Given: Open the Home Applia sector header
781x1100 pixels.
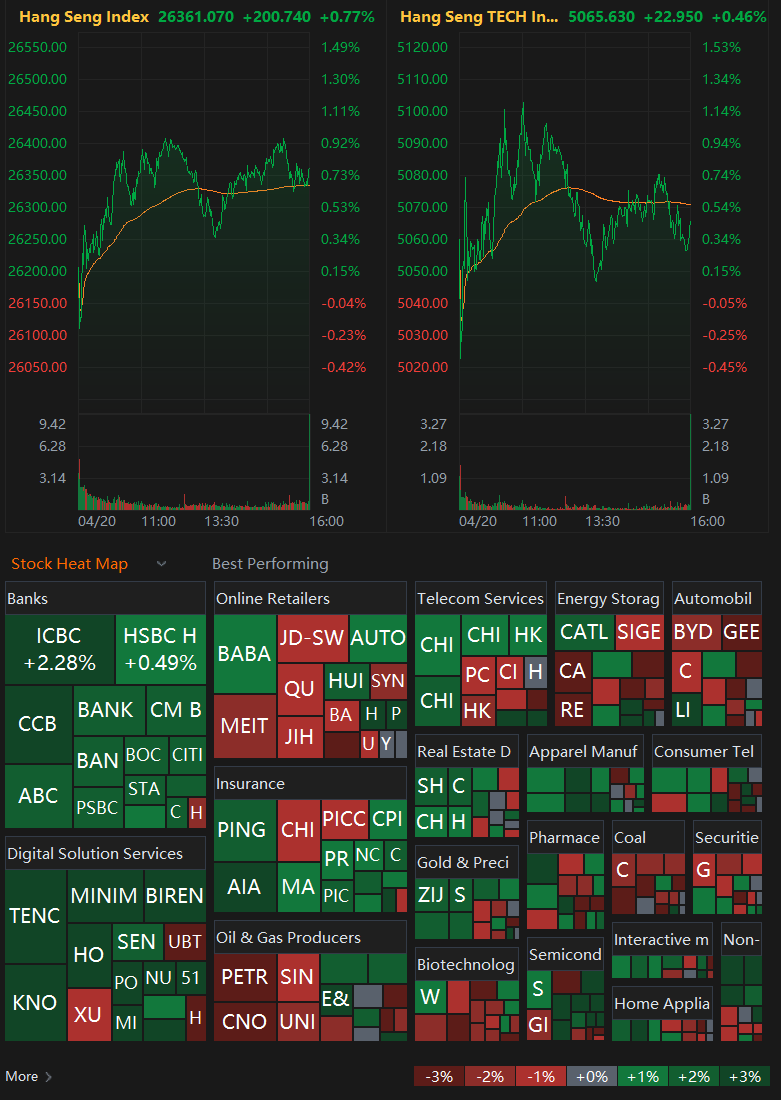Looking at the screenshot, I should pyautogui.click(x=662, y=1004).
